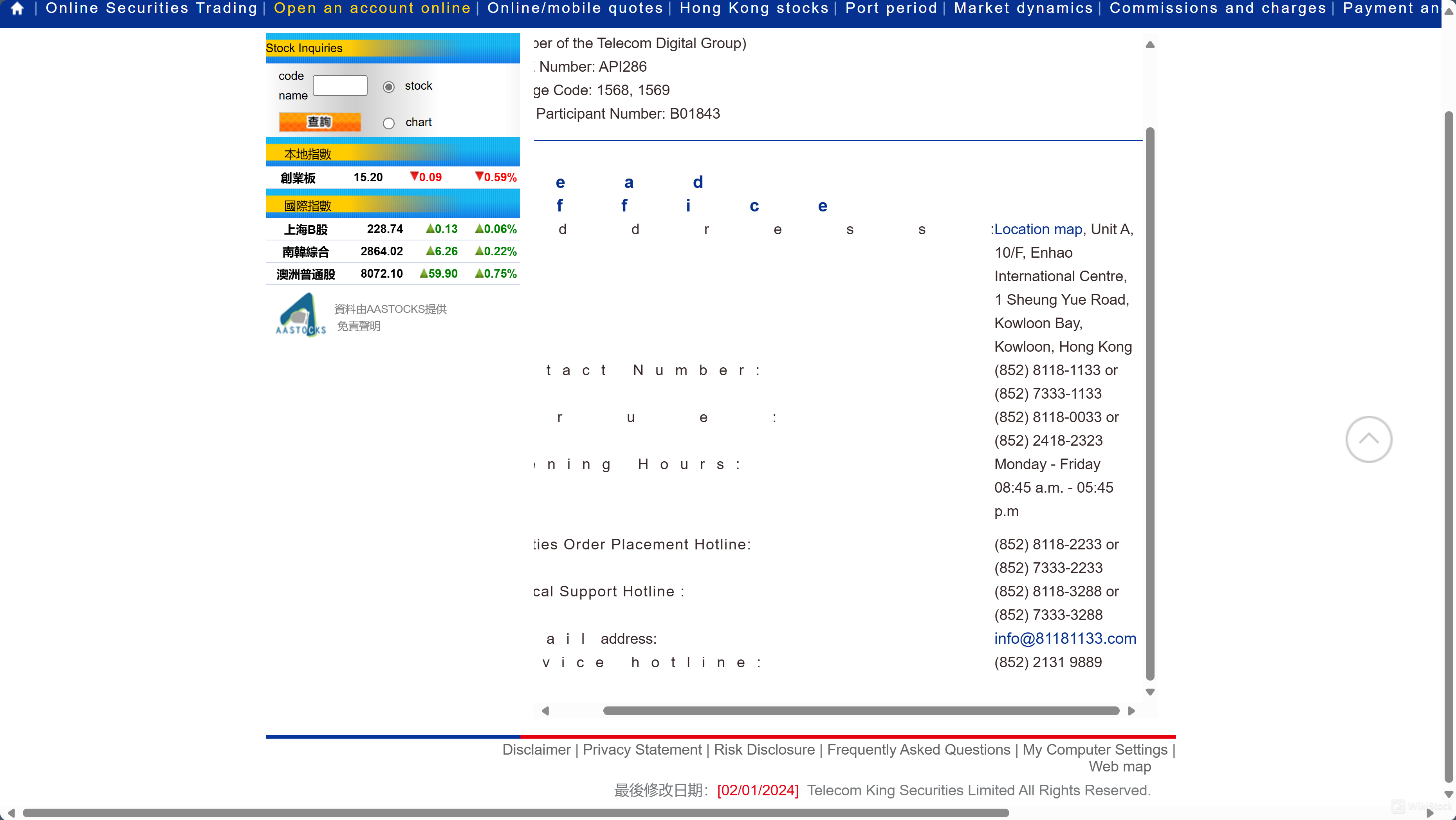Click inner frame scroll-up arrow
This screenshot has height=820, width=1456.
(x=1150, y=45)
